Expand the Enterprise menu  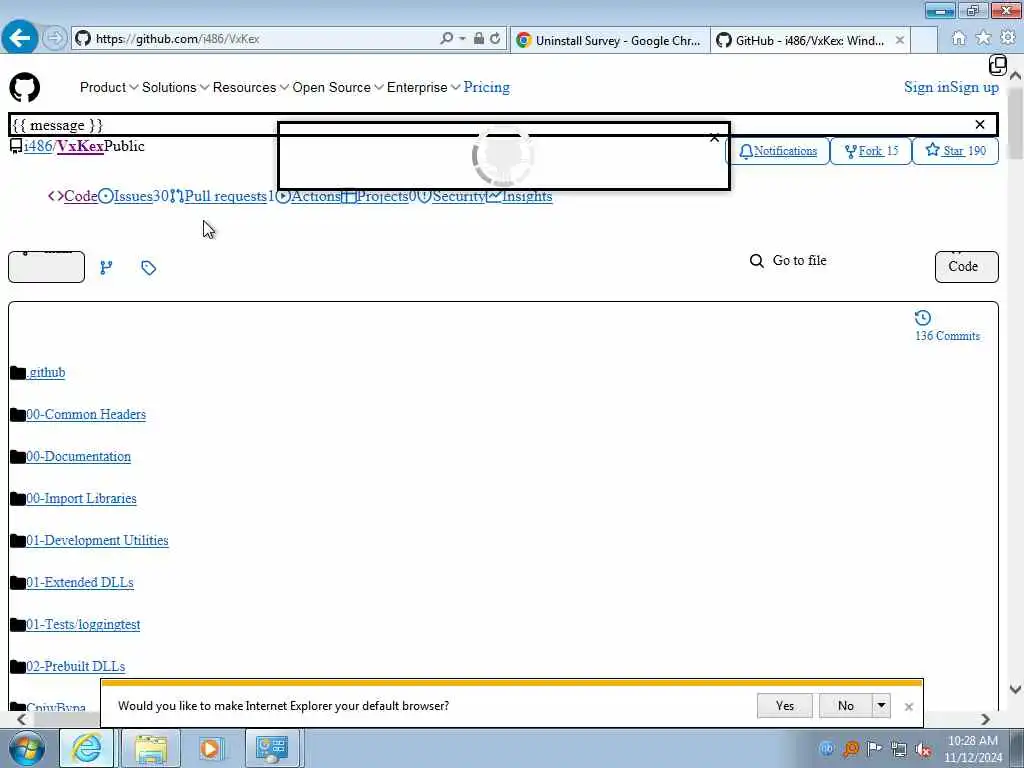tap(423, 88)
